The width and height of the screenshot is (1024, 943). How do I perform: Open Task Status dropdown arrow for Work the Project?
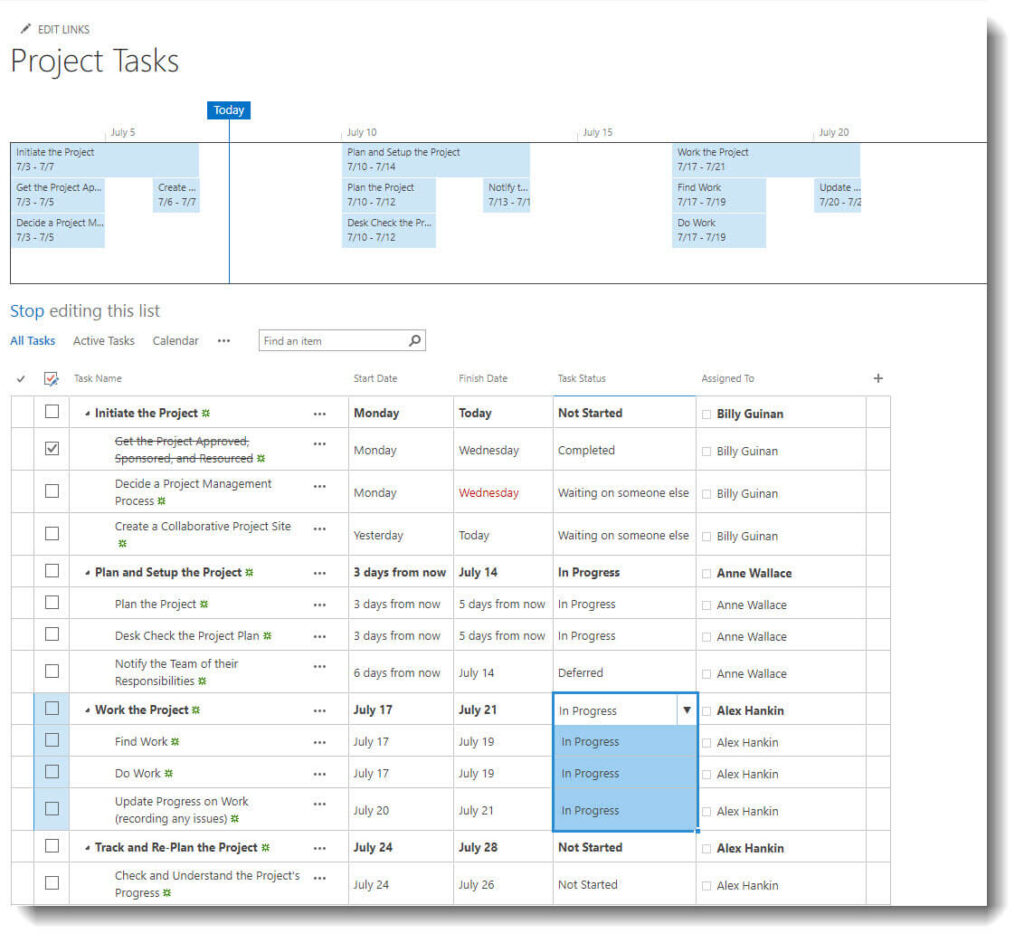(x=686, y=711)
